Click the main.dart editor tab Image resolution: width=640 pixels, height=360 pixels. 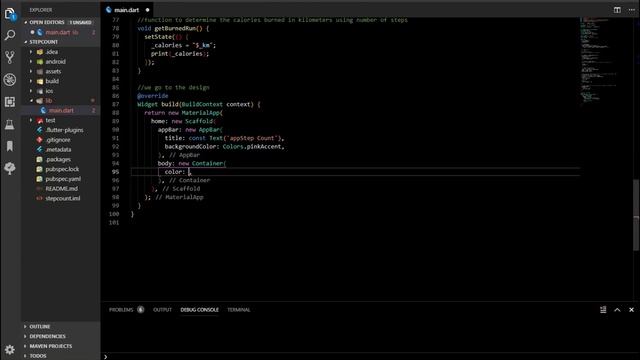pos(127,10)
